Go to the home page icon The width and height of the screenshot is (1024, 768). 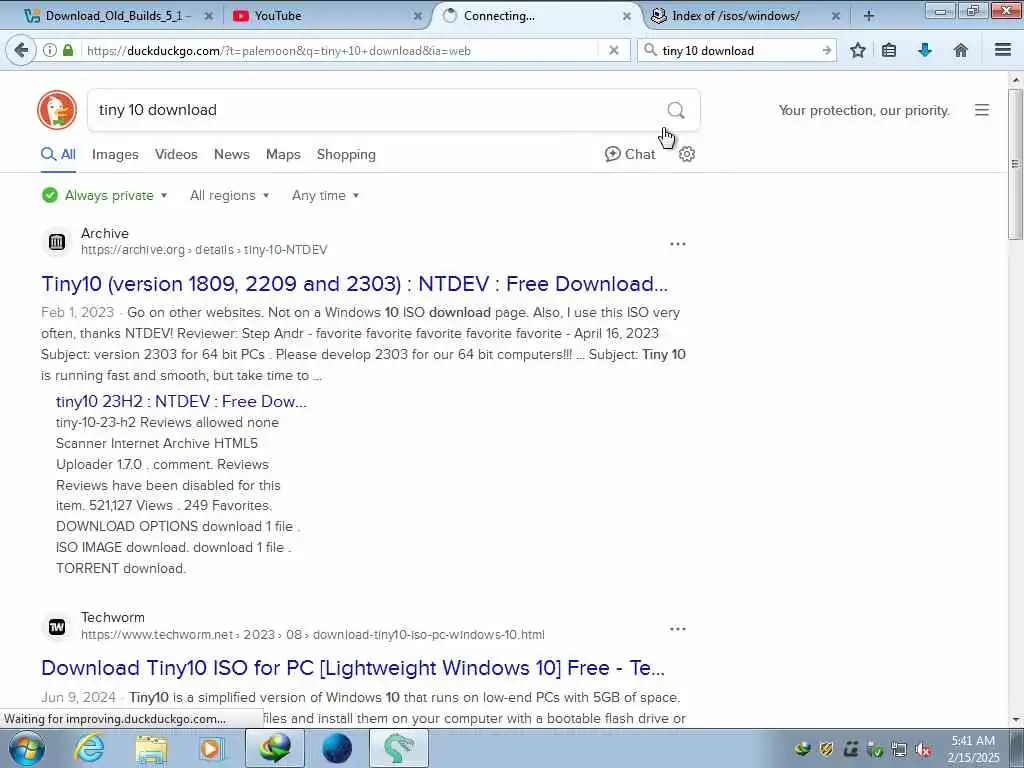(961, 50)
